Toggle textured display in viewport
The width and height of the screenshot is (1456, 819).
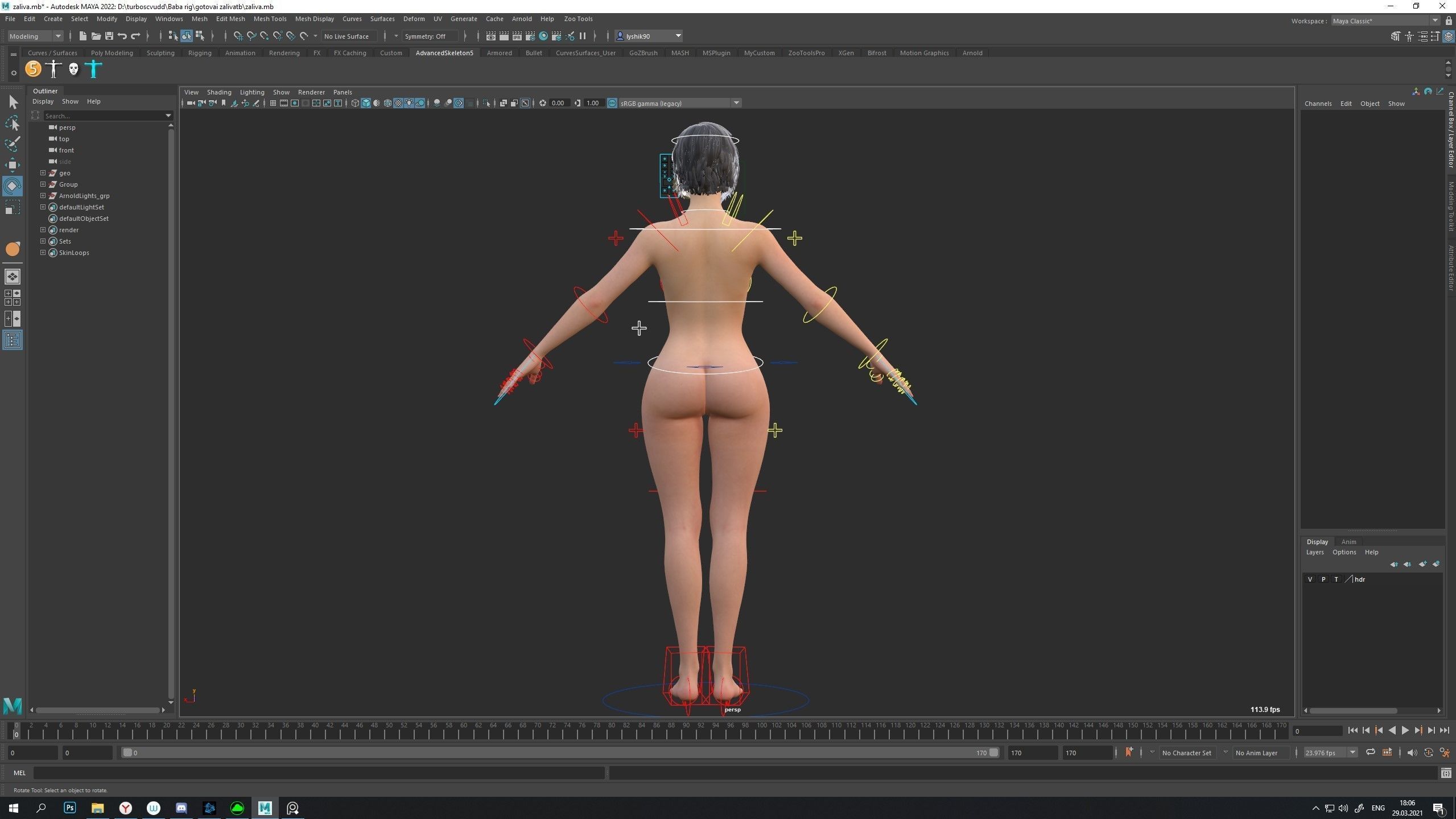coord(398,103)
